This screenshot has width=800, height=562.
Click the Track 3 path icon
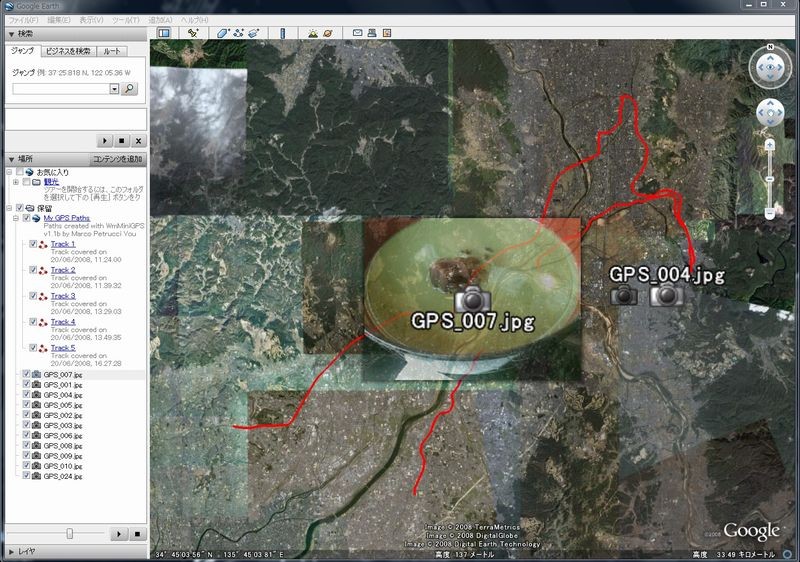pyautogui.click(x=43, y=296)
